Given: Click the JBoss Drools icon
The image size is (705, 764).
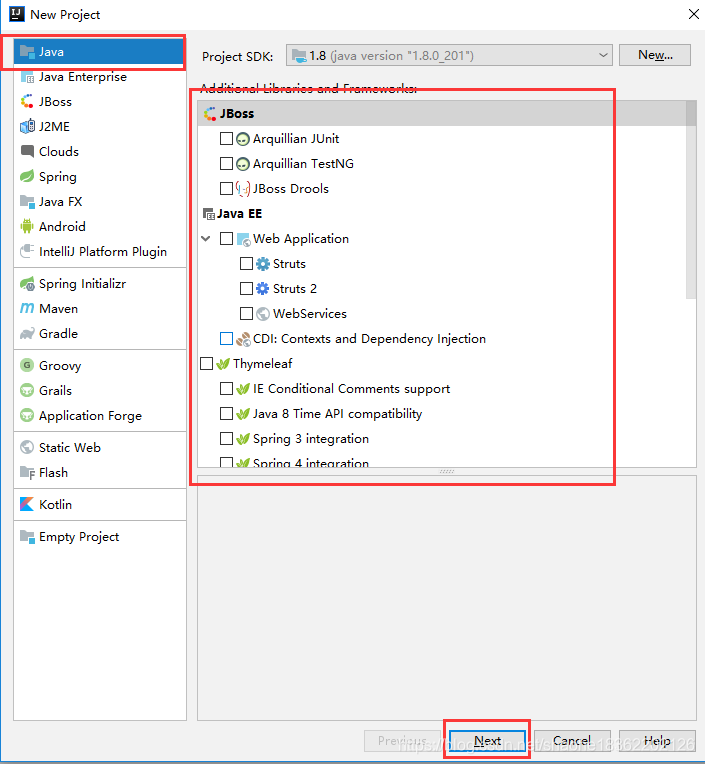Looking at the screenshot, I should (x=243, y=189).
